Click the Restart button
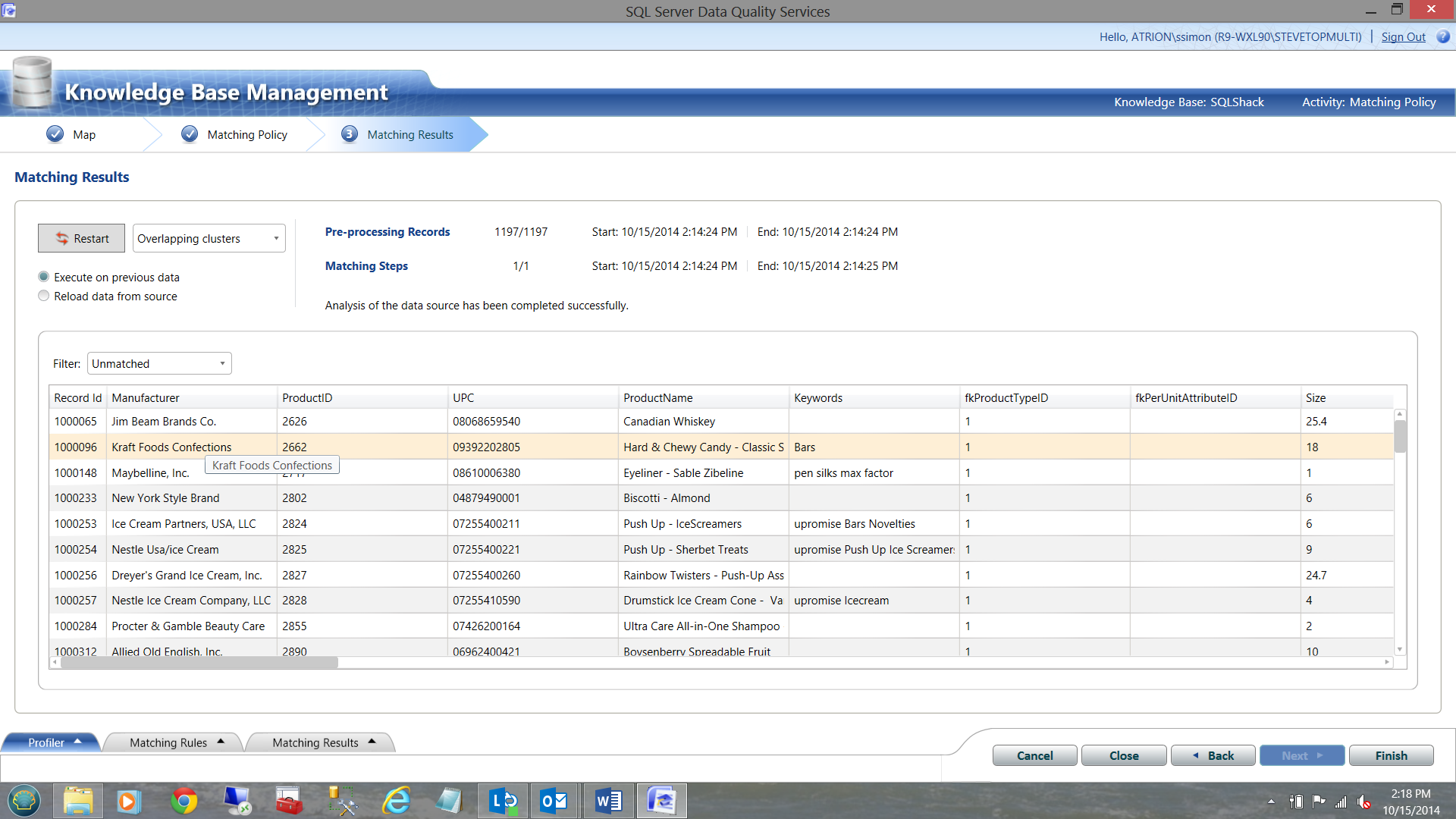Viewport: 1456px width, 819px height. (x=82, y=238)
